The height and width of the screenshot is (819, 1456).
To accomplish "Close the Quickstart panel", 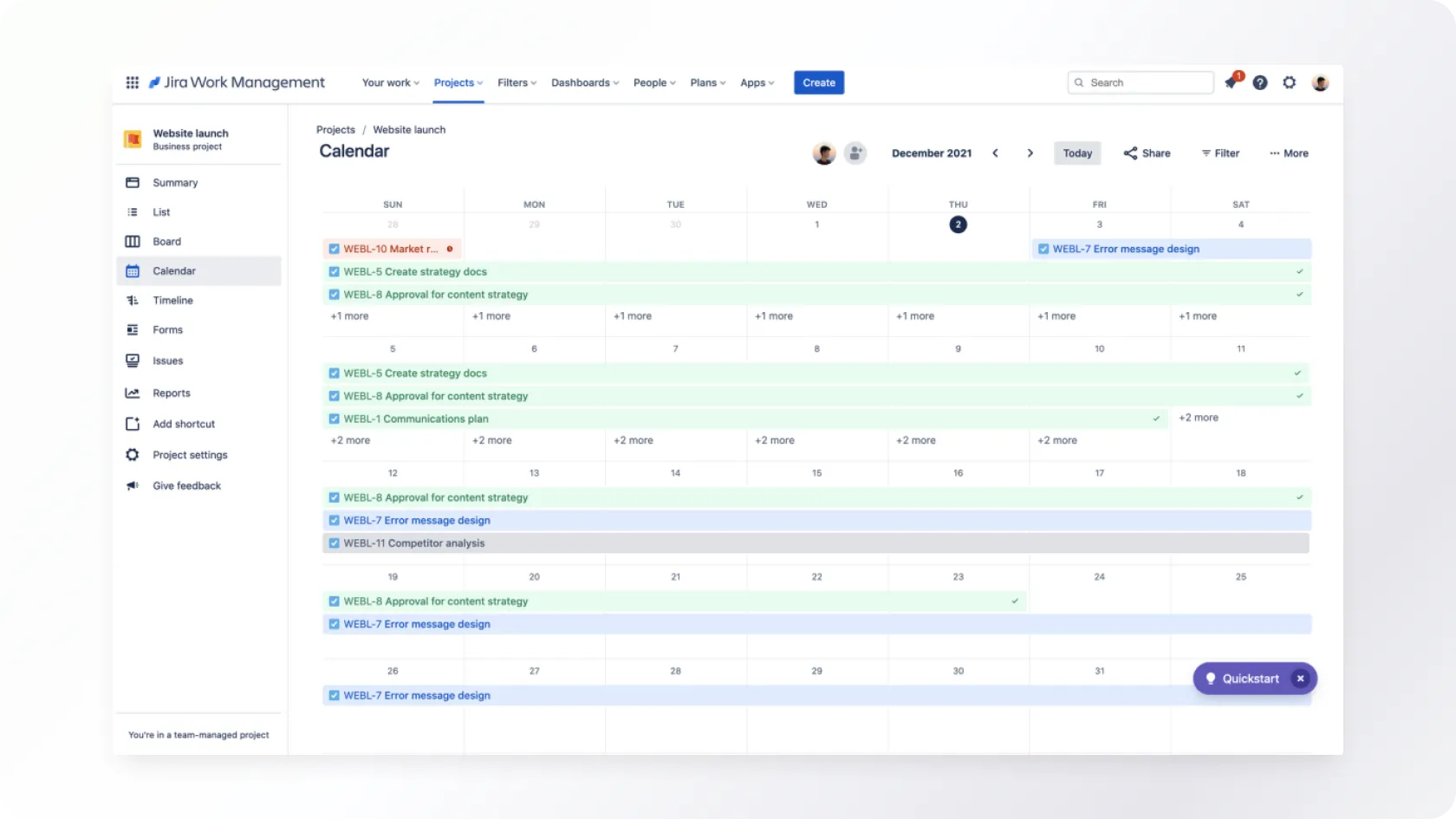I will (x=1300, y=679).
